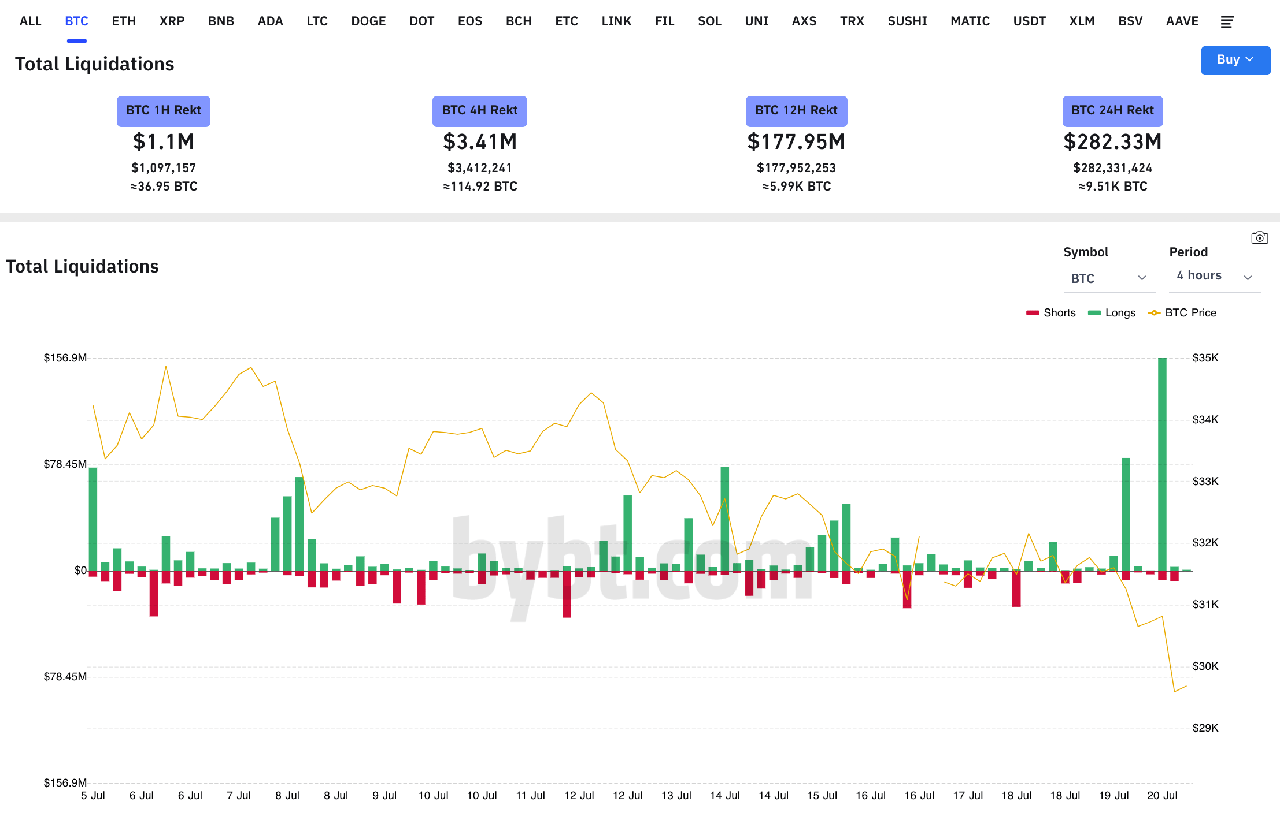The width and height of the screenshot is (1280, 820).
Task: Toggle BTC Price line in legend
Action: tap(1182, 313)
